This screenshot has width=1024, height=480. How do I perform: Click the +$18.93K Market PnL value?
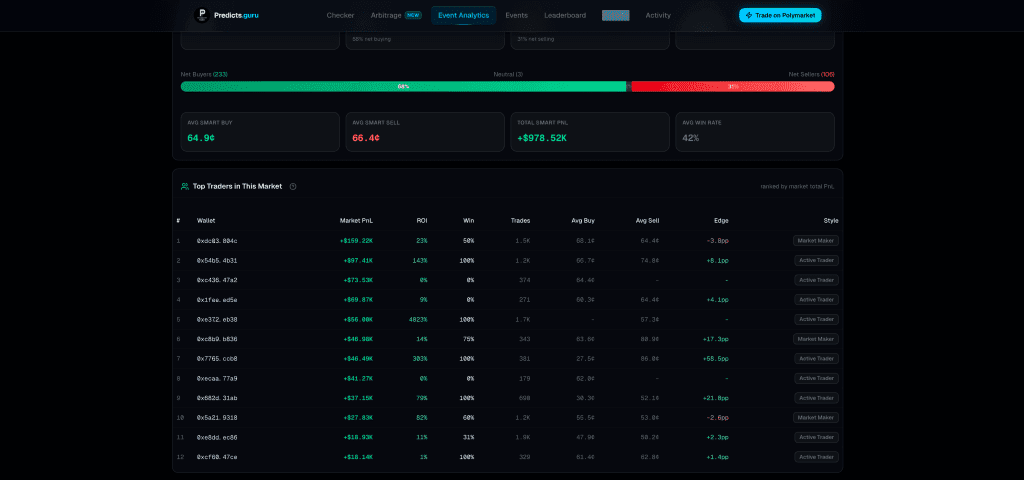[358, 437]
